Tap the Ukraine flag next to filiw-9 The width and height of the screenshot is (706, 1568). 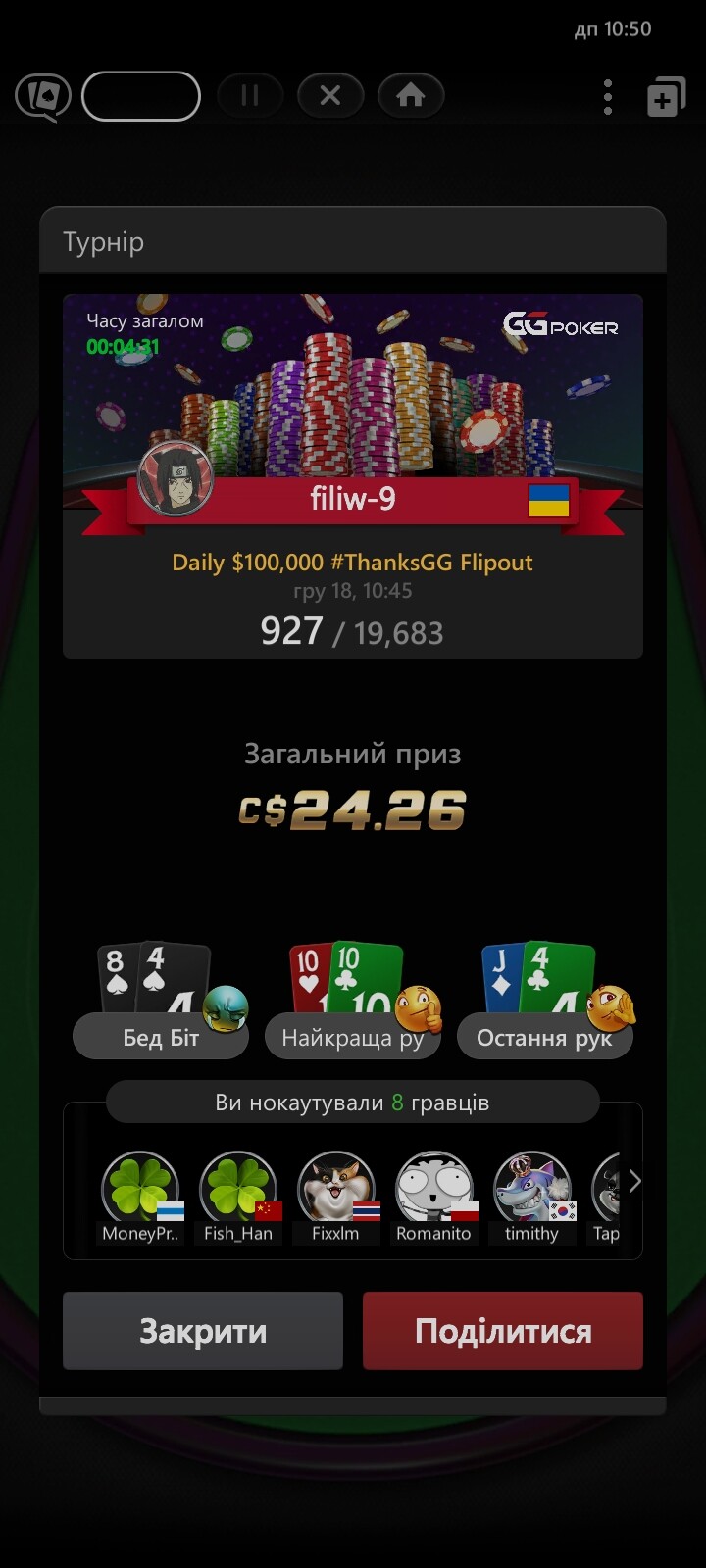pyautogui.click(x=549, y=500)
